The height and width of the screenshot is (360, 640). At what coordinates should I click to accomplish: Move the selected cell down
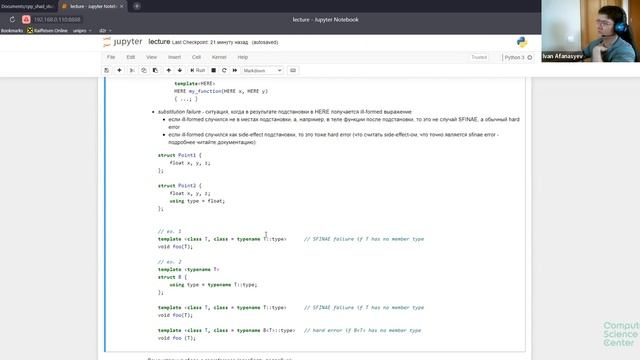[180, 70]
